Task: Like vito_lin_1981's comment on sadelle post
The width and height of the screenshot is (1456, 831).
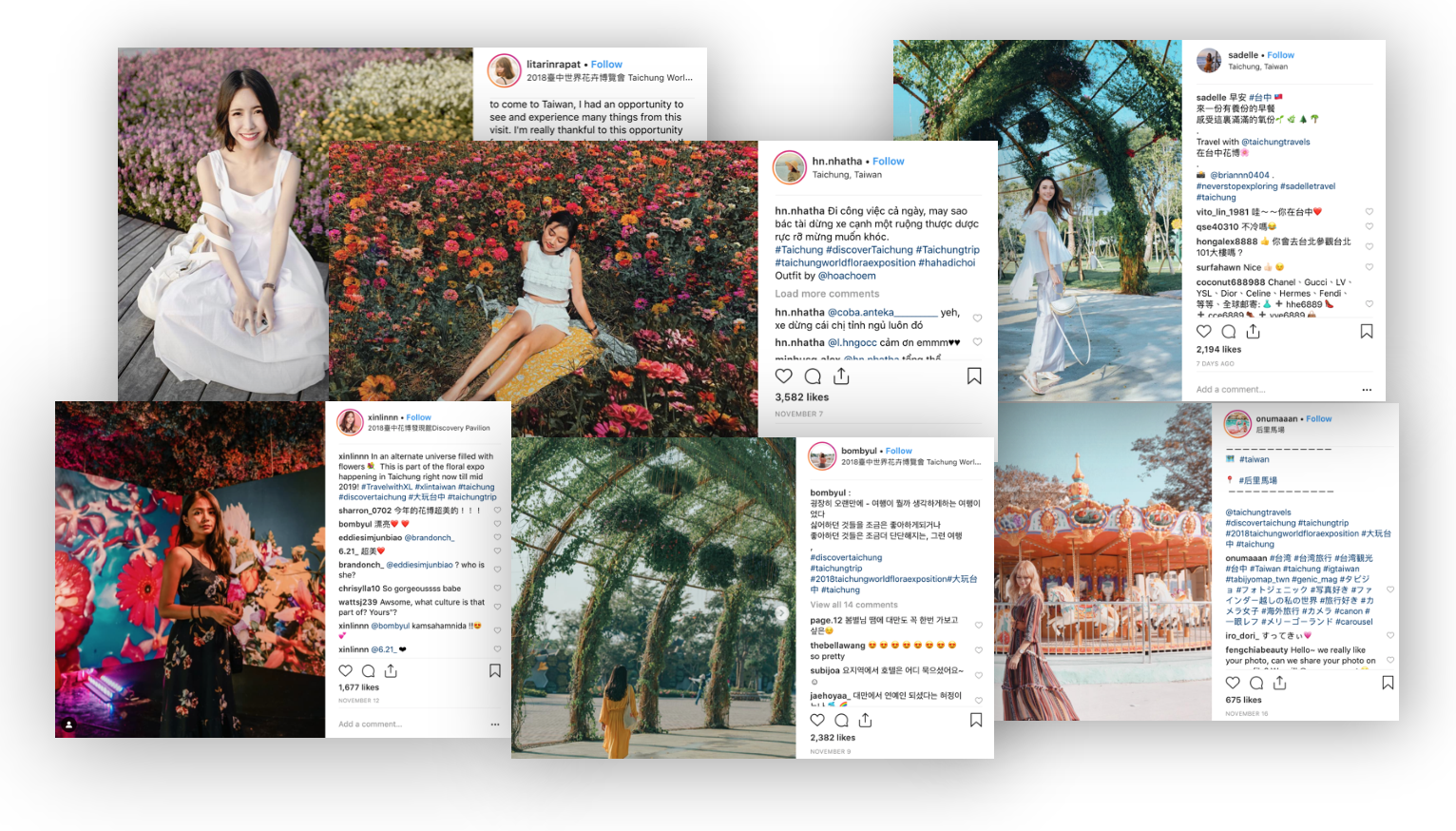Action: [x=1370, y=212]
